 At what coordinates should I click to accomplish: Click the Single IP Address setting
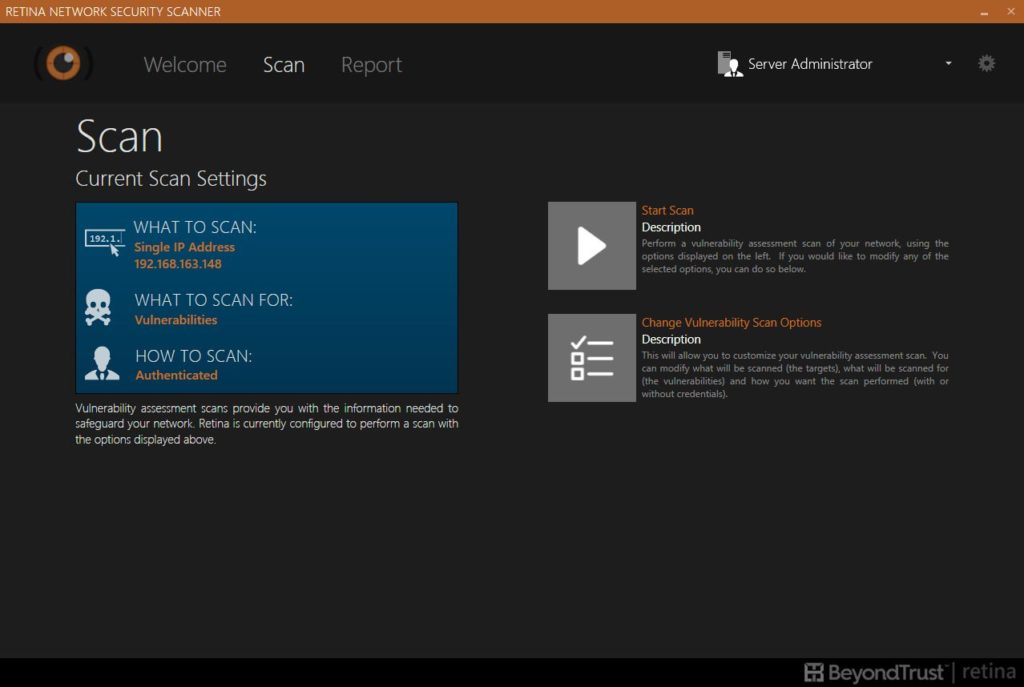[x=185, y=247]
